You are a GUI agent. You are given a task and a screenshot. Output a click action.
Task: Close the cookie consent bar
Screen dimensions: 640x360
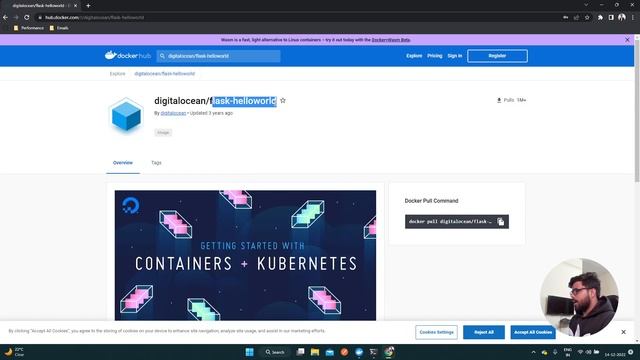[x=623, y=332]
